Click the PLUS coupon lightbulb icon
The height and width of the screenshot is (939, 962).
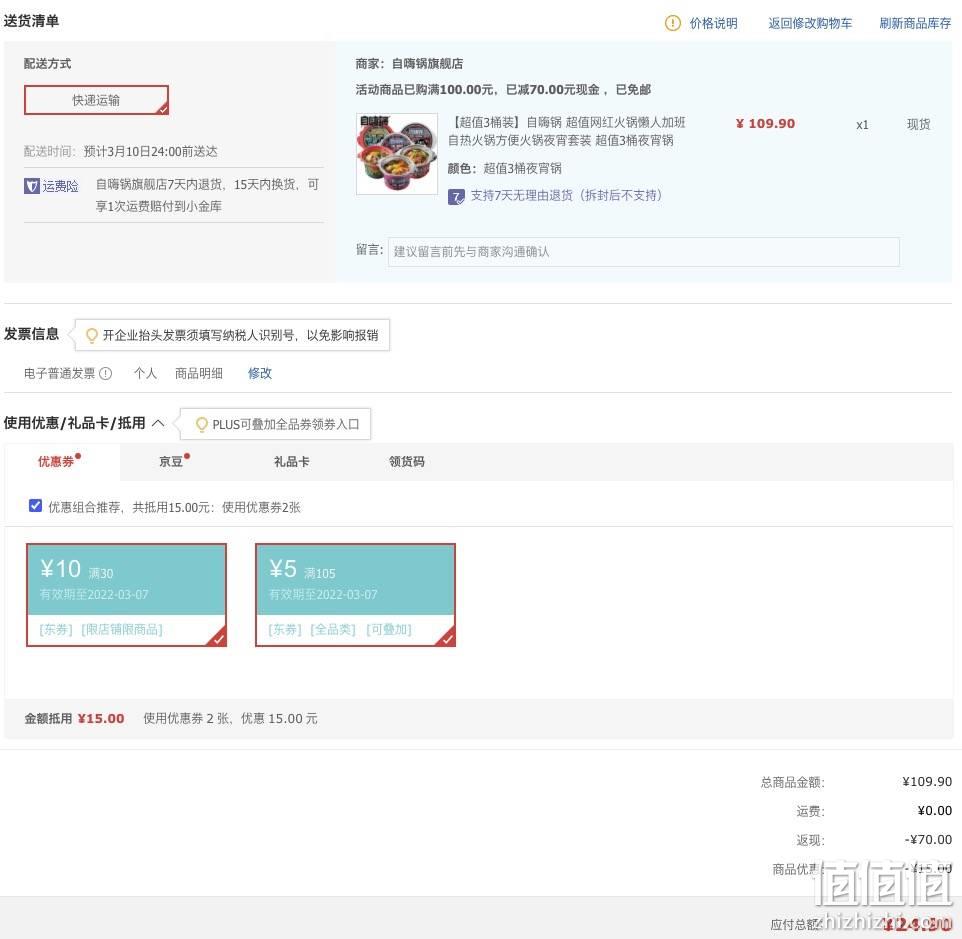click(201, 424)
